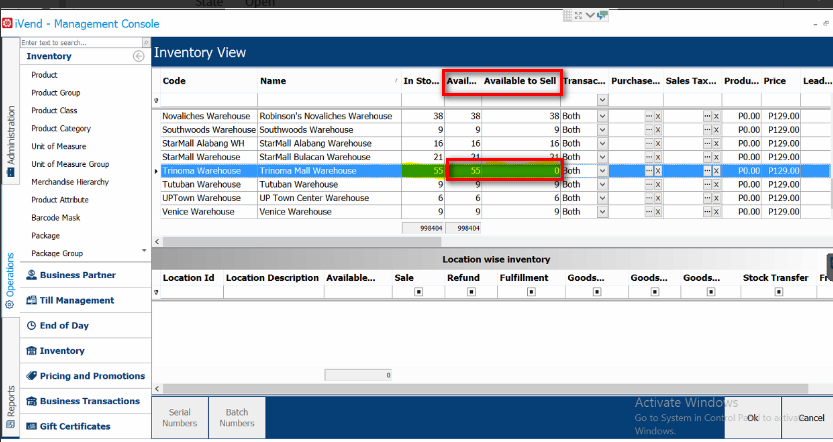Click the Till Management section icon
The image size is (833, 442).
(32, 300)
